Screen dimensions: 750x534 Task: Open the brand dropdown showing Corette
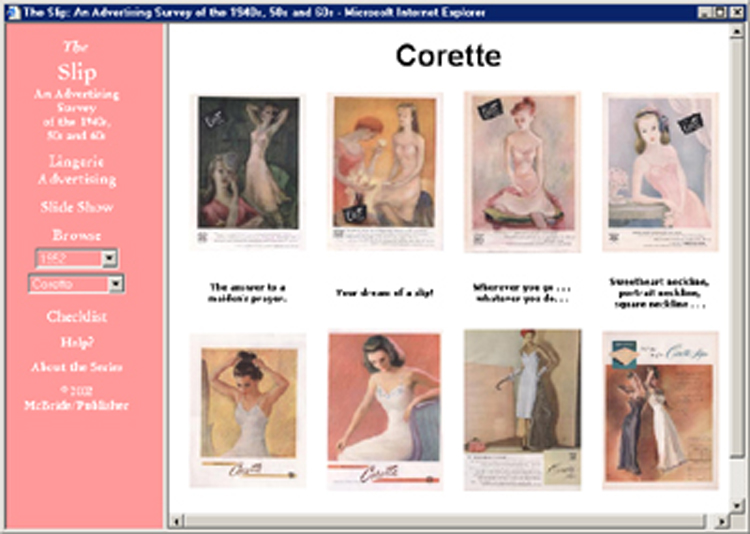[77, 284]
